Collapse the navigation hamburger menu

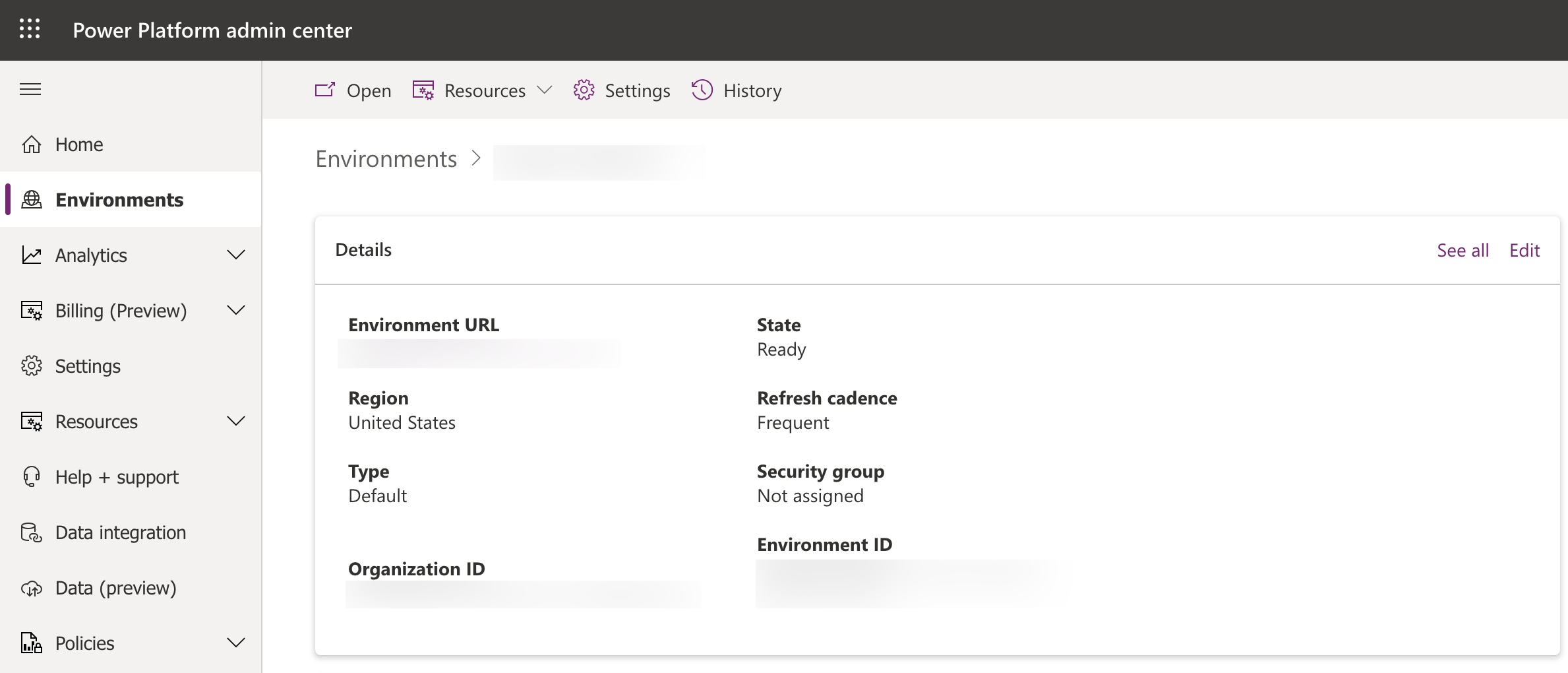tap(30, 89)
